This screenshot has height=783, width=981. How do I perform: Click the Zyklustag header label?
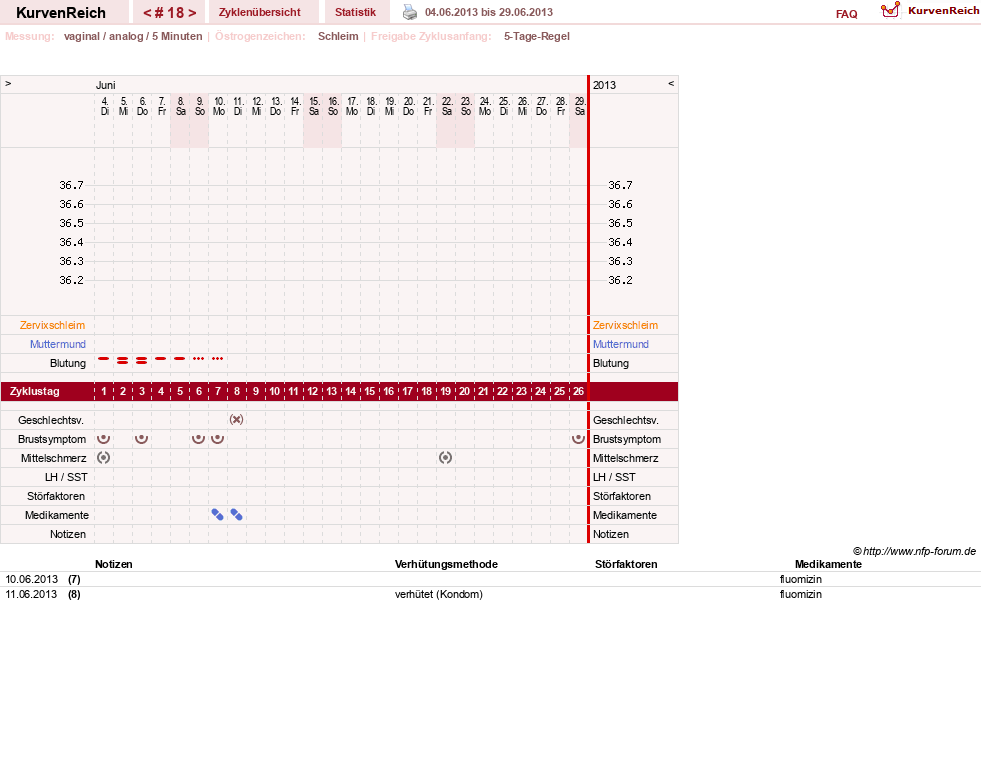point(34,392)
